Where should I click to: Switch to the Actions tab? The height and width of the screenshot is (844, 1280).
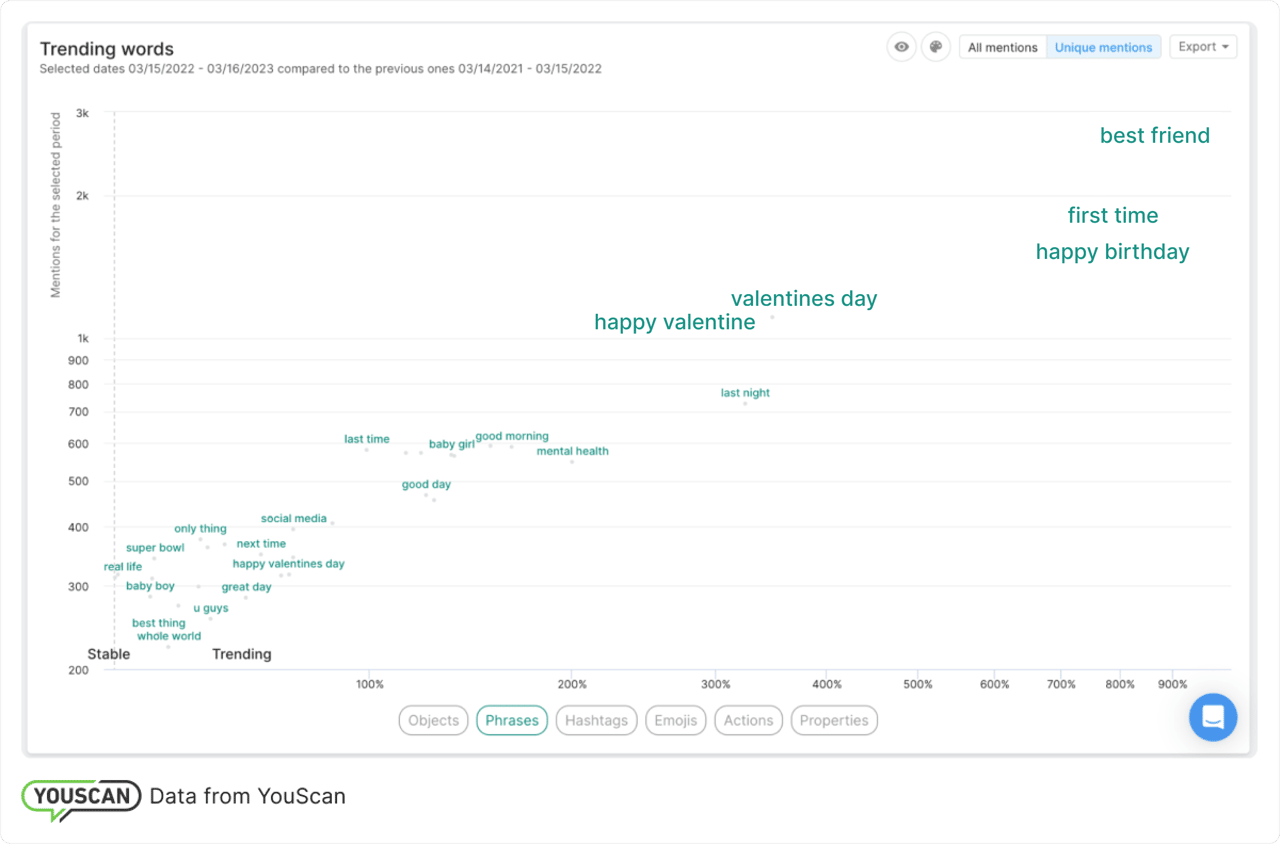pos(748,720)
